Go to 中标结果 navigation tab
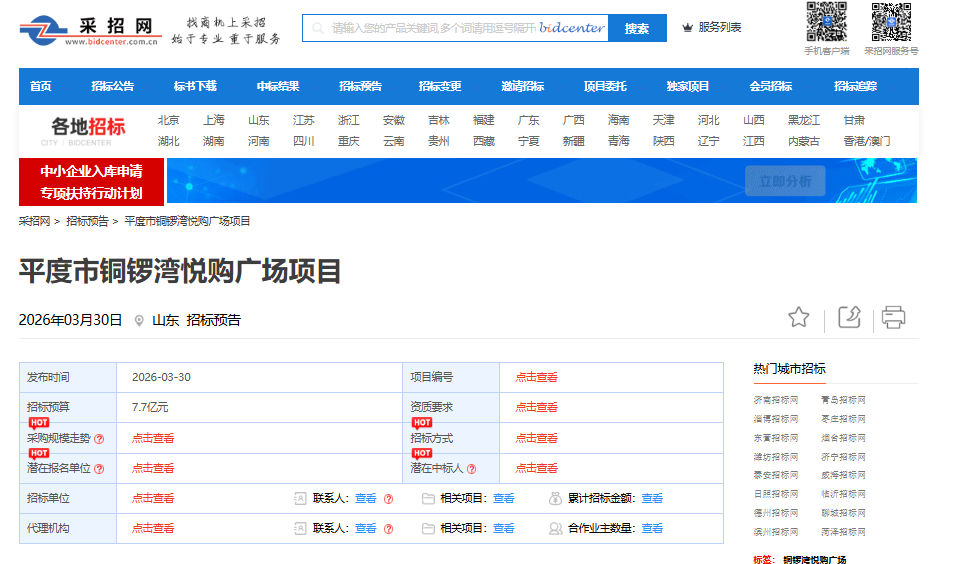Image resolution: width=980 pixels, height=564 pixels. click(x=277, y=86)
